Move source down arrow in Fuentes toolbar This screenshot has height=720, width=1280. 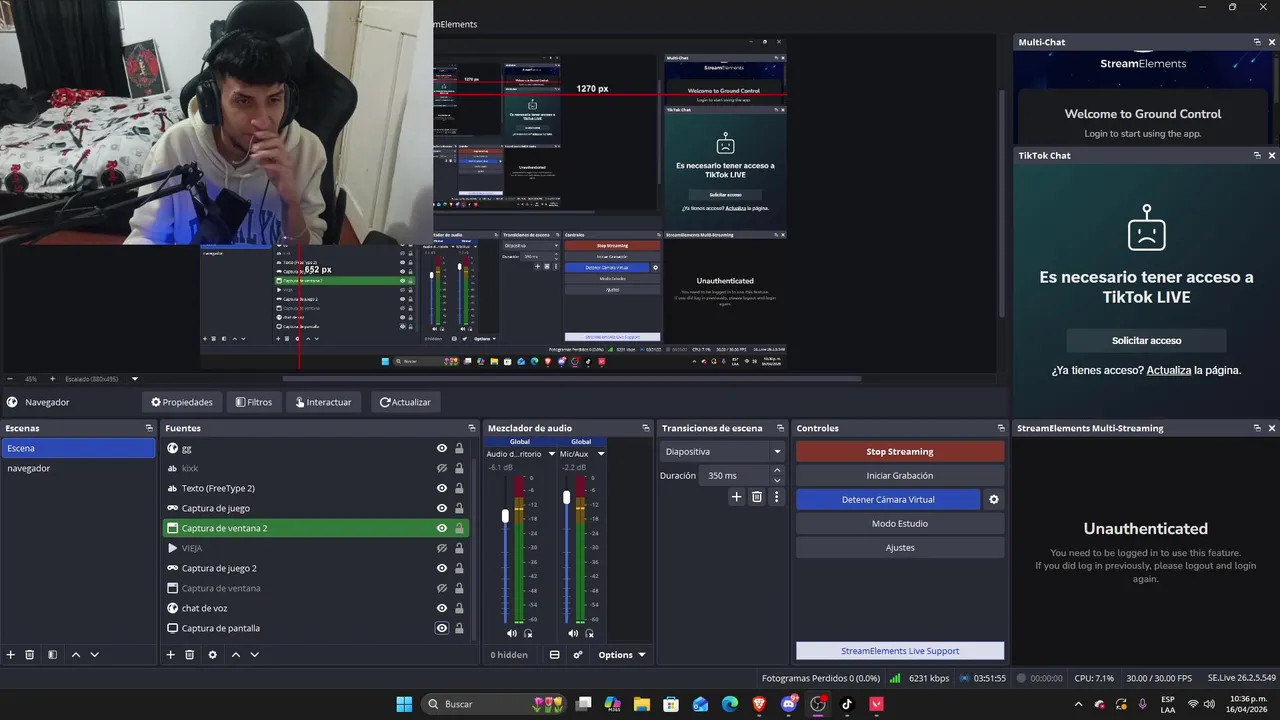(255, 655)
